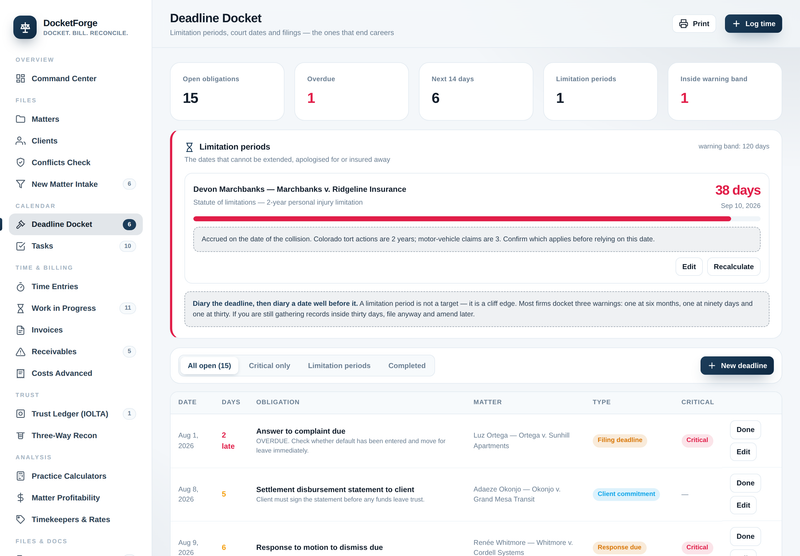Click the Clients people icon
Viewport: 800px width, 556px height.
tap(20, 141)
